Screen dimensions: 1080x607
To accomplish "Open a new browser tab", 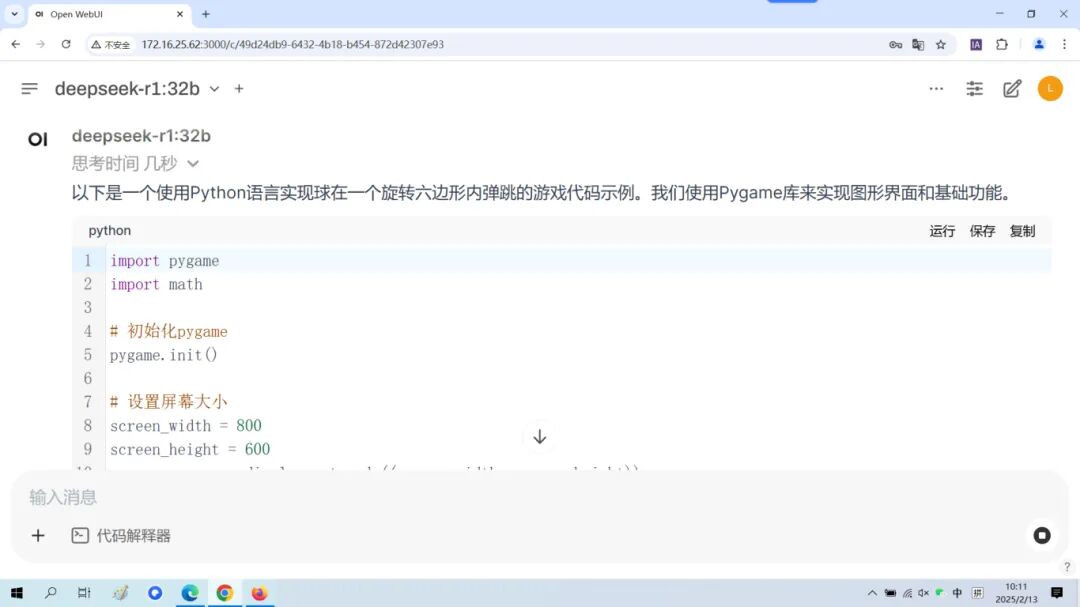I will point(205,14).
